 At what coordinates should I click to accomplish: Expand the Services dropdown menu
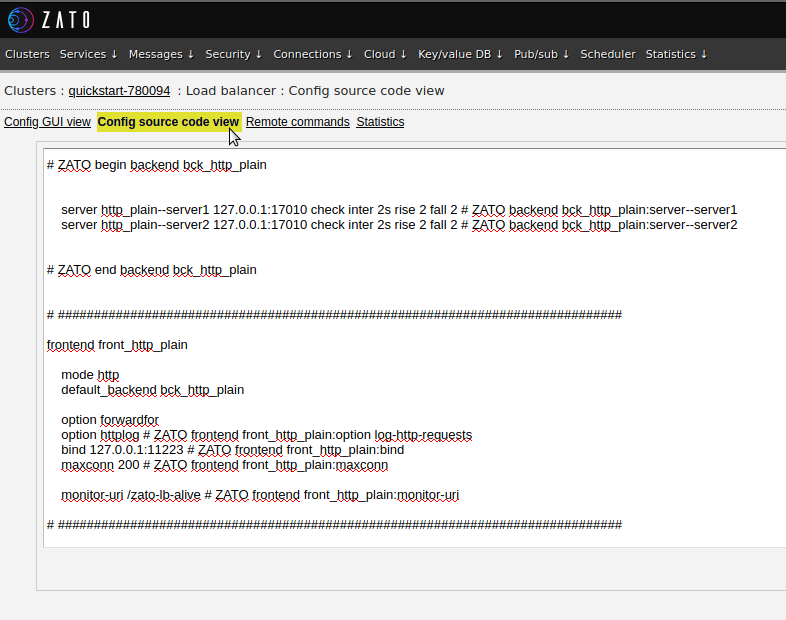[x=88, y=54]
